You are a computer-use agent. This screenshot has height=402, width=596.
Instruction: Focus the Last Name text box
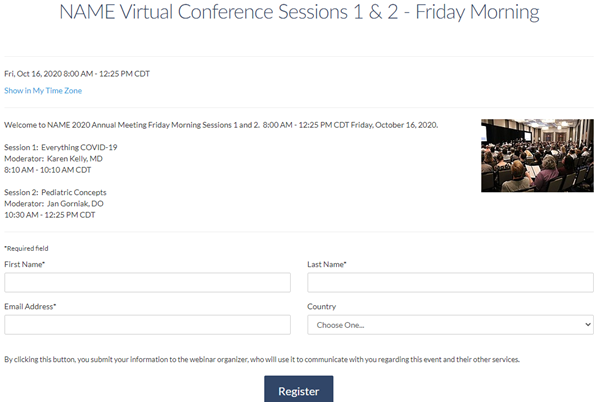[x=450, y=282]
